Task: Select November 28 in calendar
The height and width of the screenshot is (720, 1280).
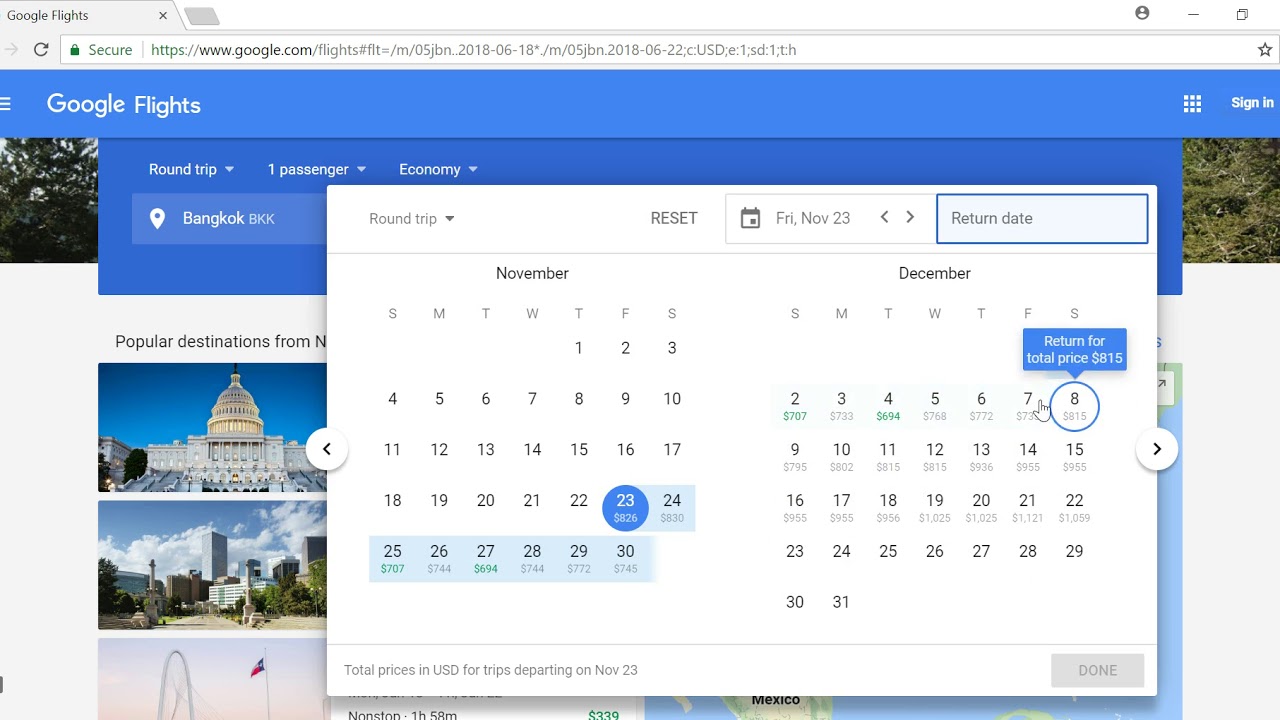Action: [x=532, y=558]
